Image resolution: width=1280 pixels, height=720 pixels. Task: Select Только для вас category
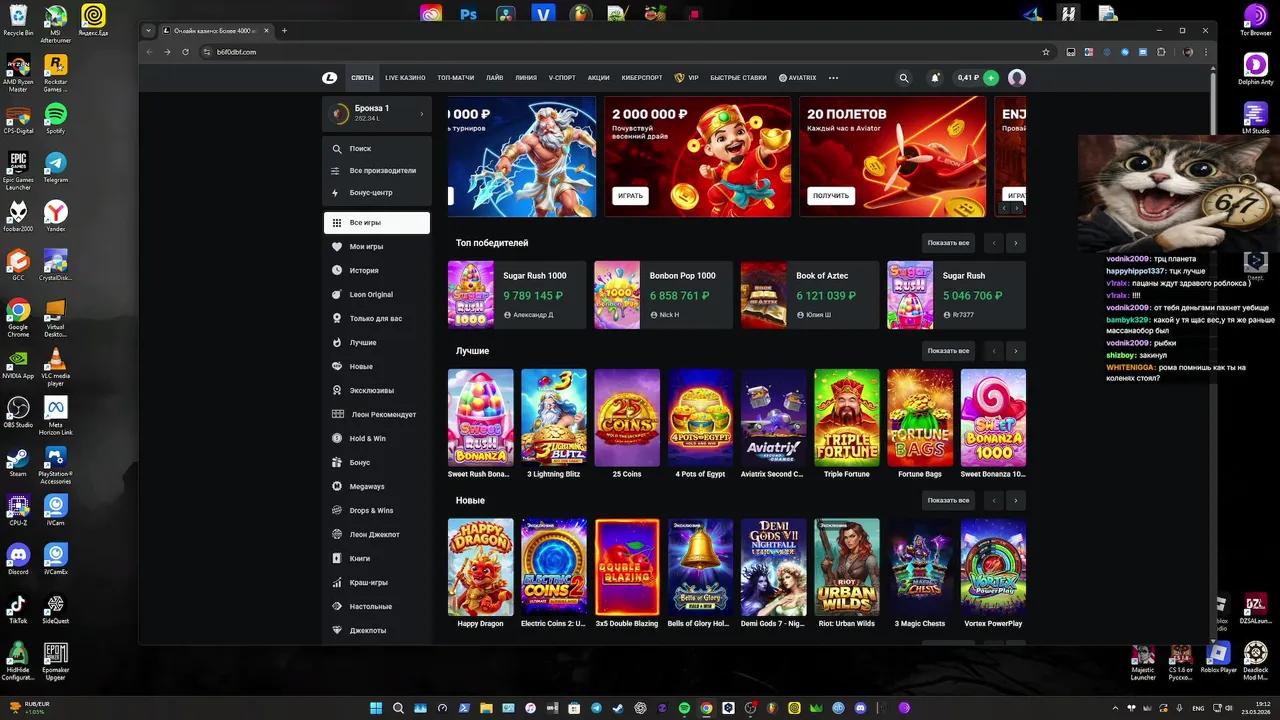click(377, 318)
